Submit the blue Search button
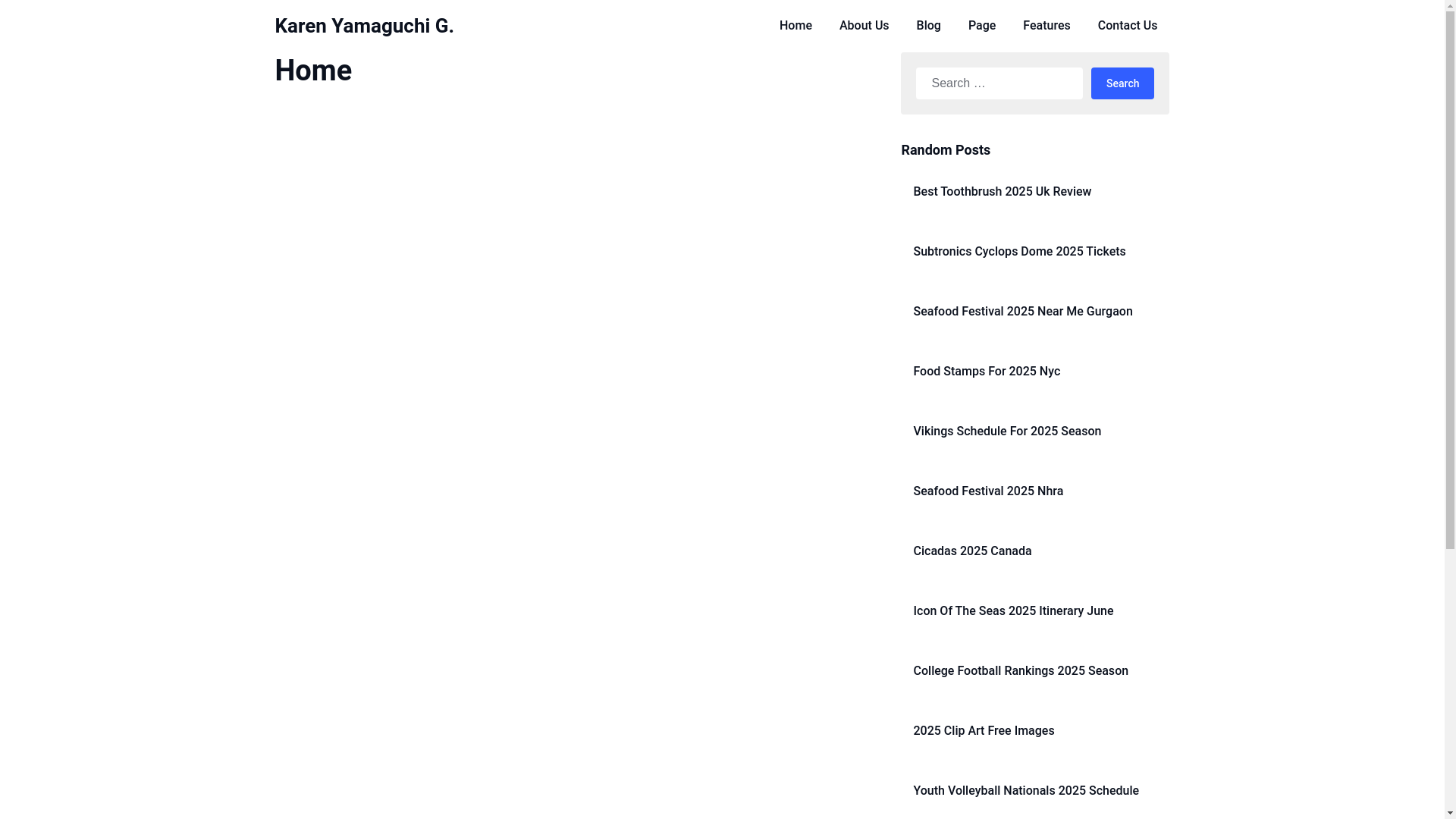 (1122, 83)
